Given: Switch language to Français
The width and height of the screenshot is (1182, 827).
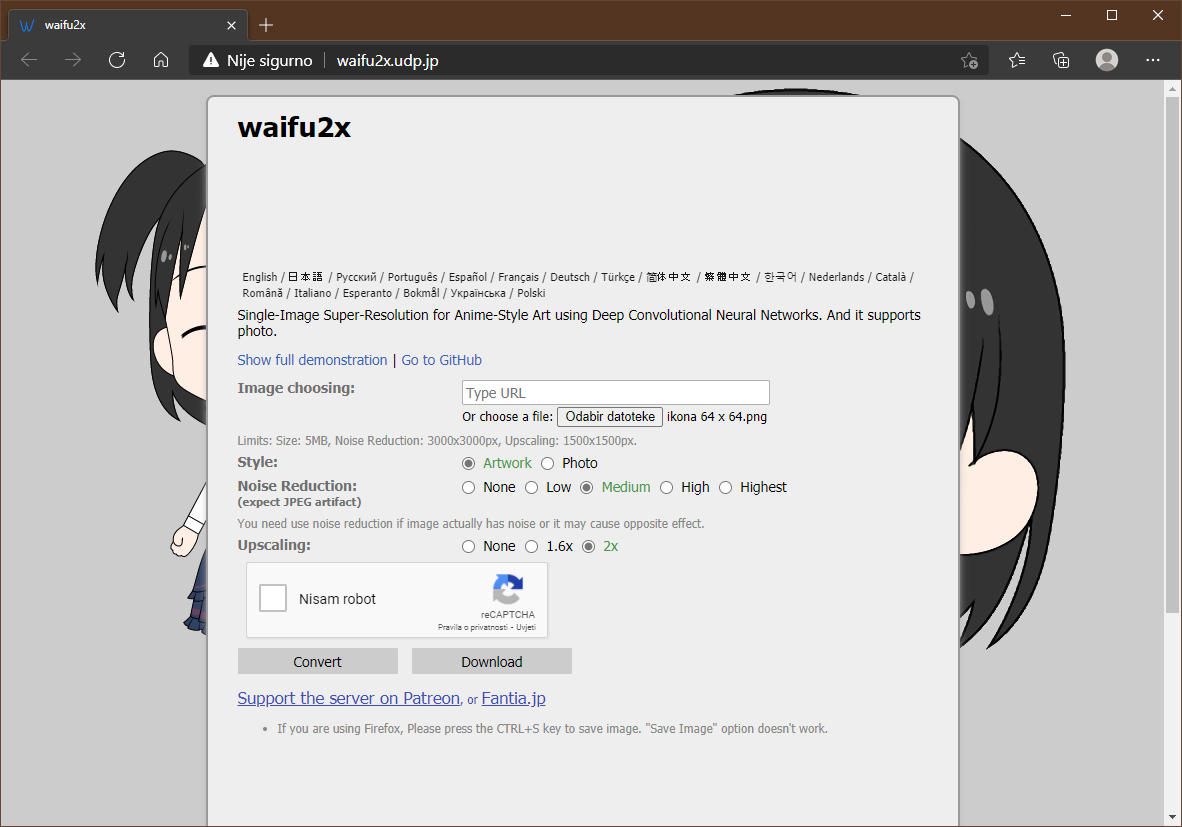Looking at the screenshot, I should pyautogui.click(x=519, y=277).
